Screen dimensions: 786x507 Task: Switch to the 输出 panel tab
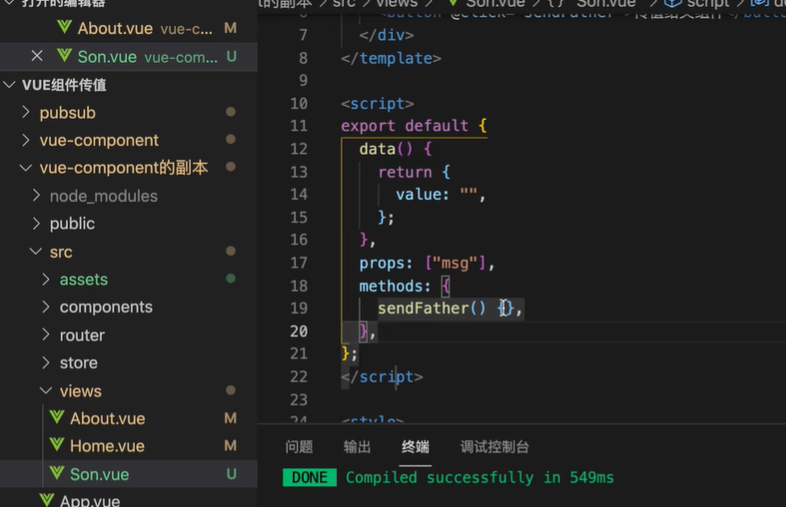[357, 446]
